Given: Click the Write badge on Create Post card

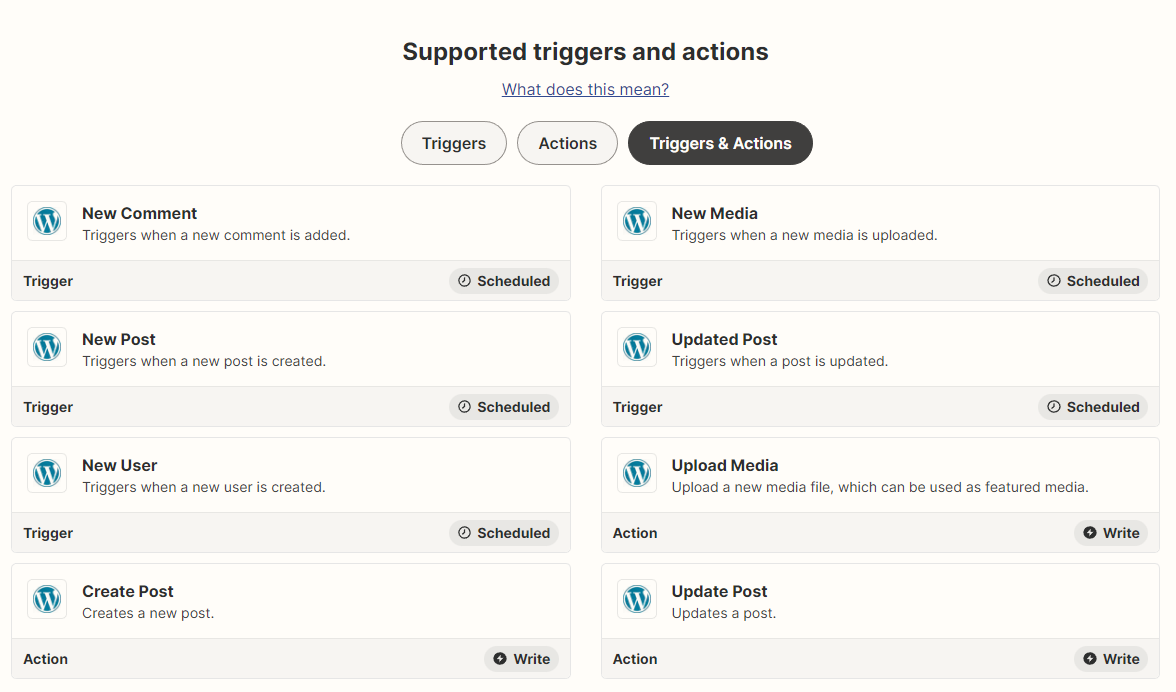Looking at the screenshot, I should click(522, 659).
